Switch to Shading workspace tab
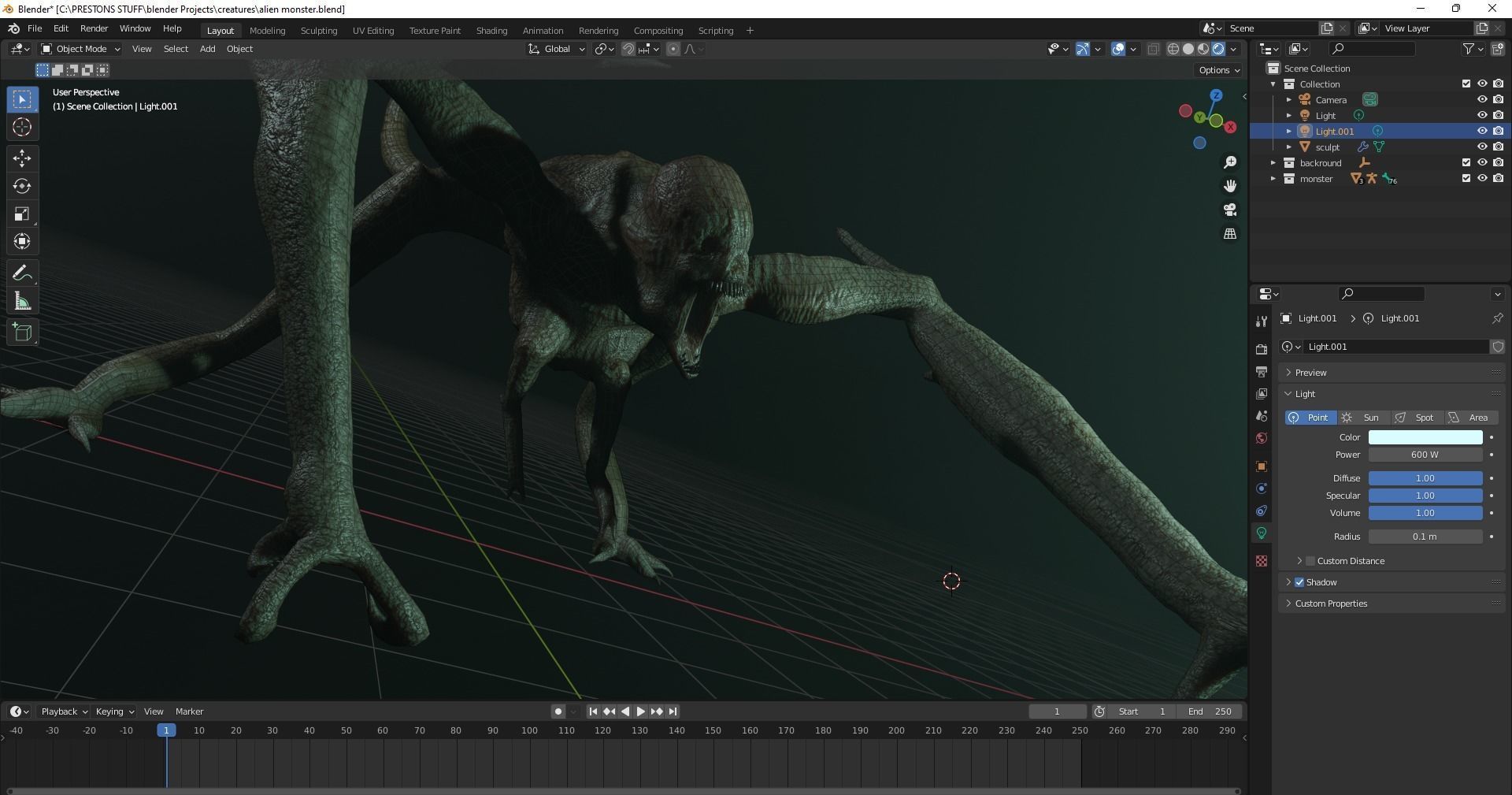This screenshot has height=795, width=1512. [x=491, y=31]
